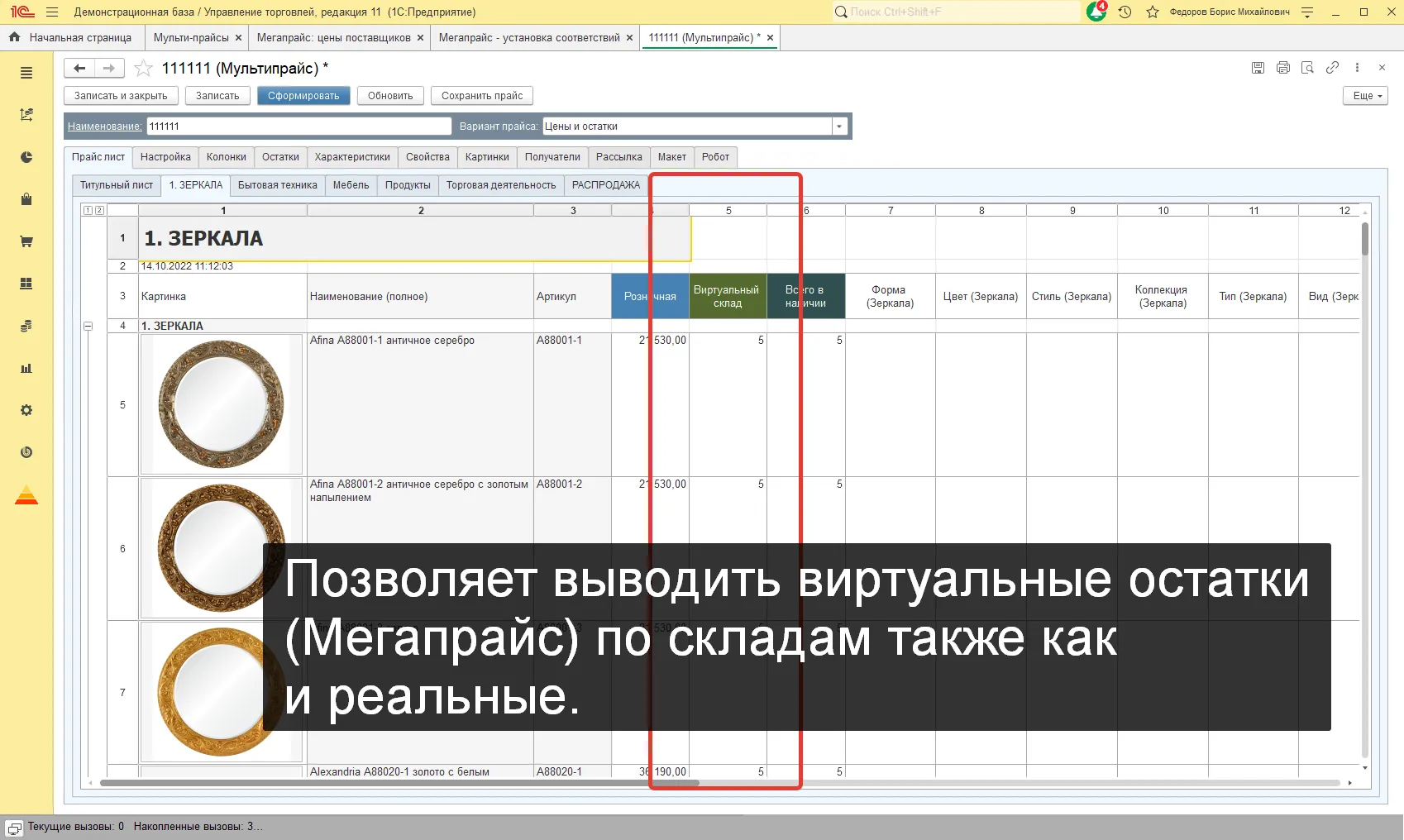This screenshot has height=840, width=1404.
Task: Switch to Свойства tab
Action: pyautogui.click(x=427, y=157)
